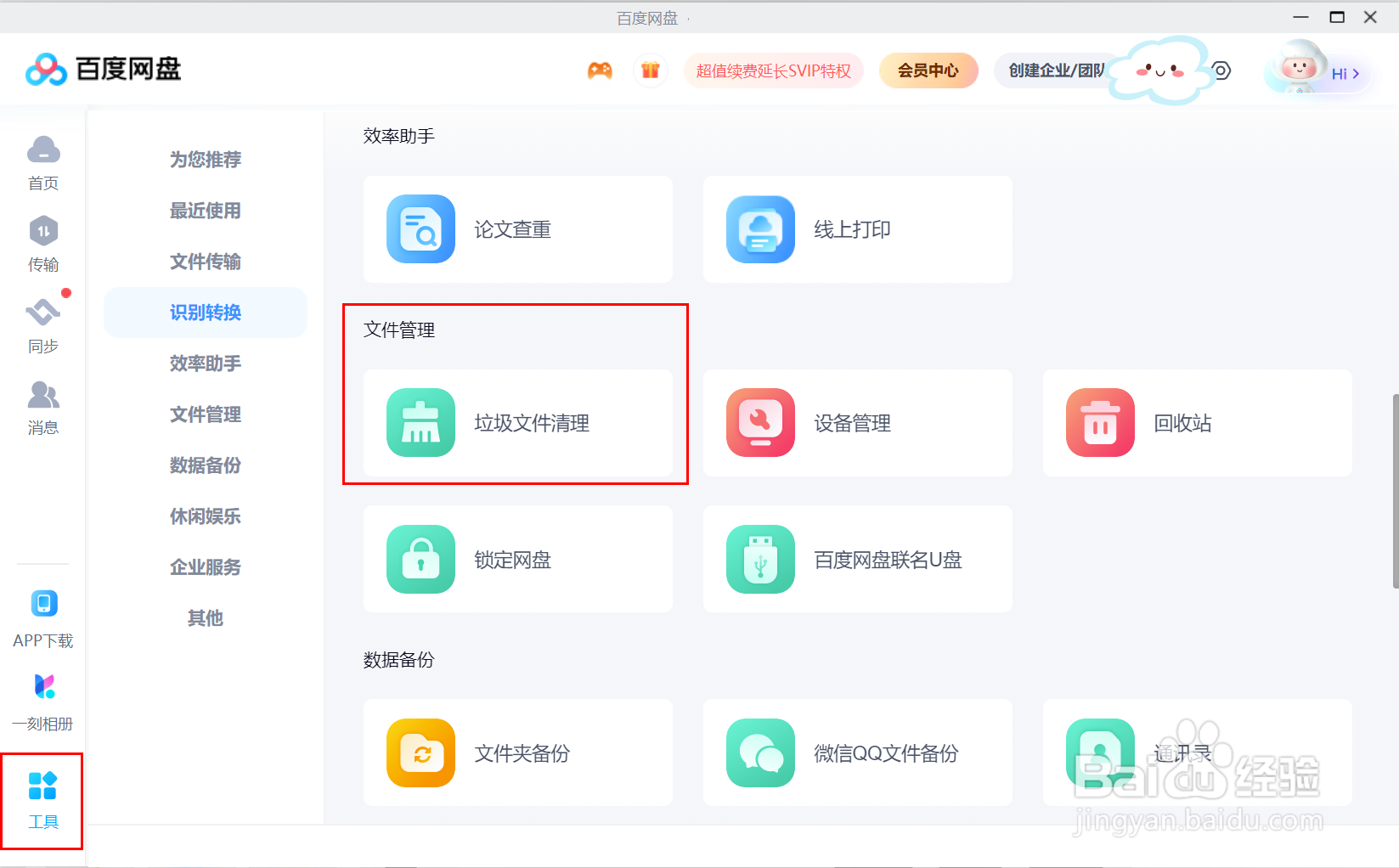Image resolution: width=1399 pixels, height=868 pixels.
Task: Open settings hexagon icon in header
Action: (x=1221, y=70)
